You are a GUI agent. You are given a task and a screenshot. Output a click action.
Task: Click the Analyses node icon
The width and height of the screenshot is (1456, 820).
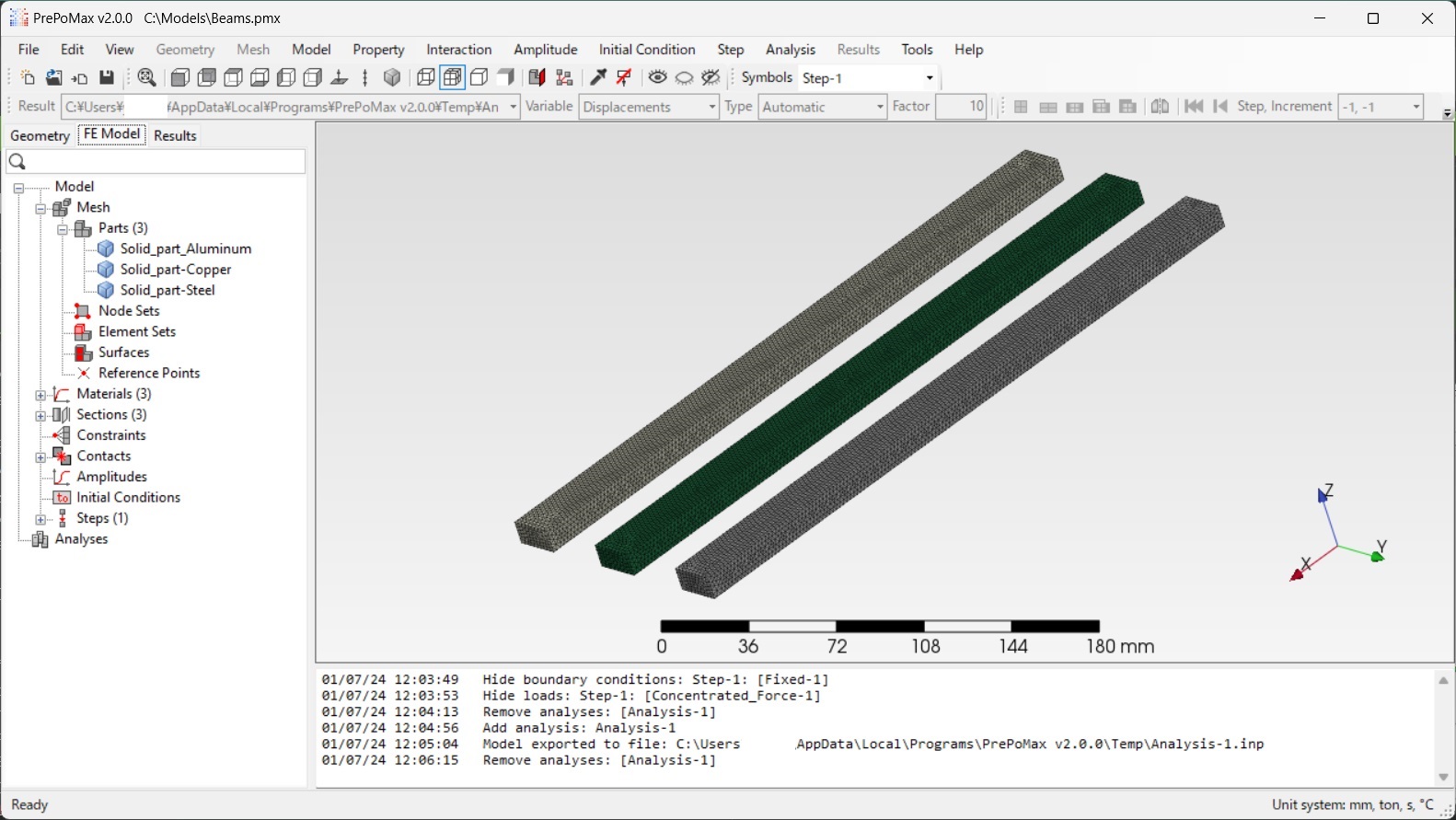(x=40, y=540)
